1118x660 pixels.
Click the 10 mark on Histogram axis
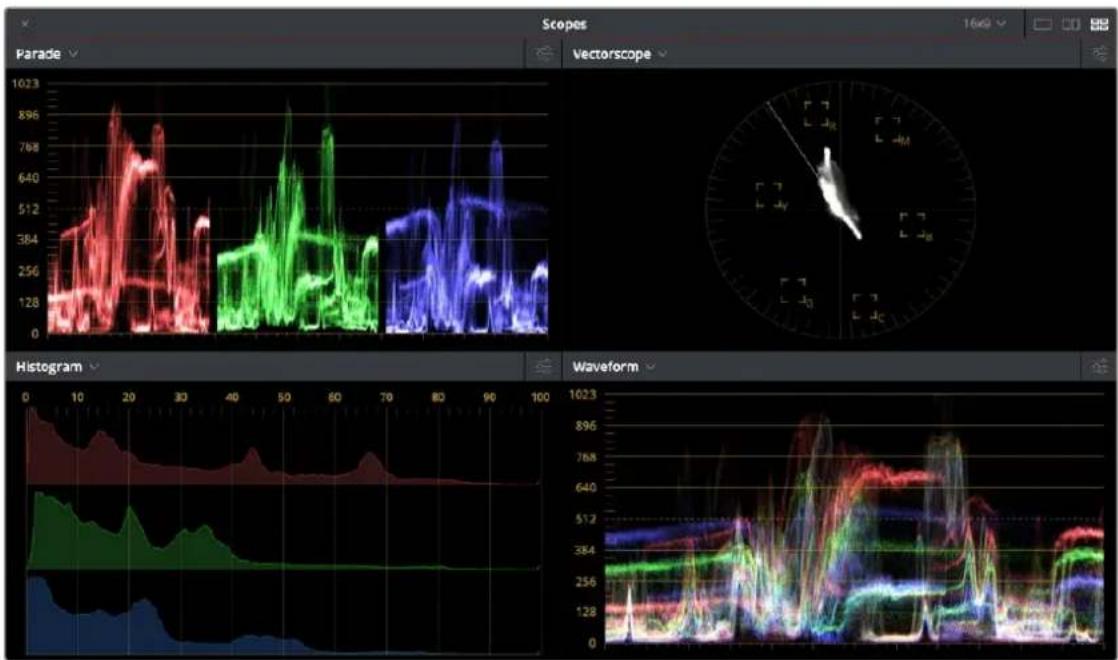tap(77, 397)
